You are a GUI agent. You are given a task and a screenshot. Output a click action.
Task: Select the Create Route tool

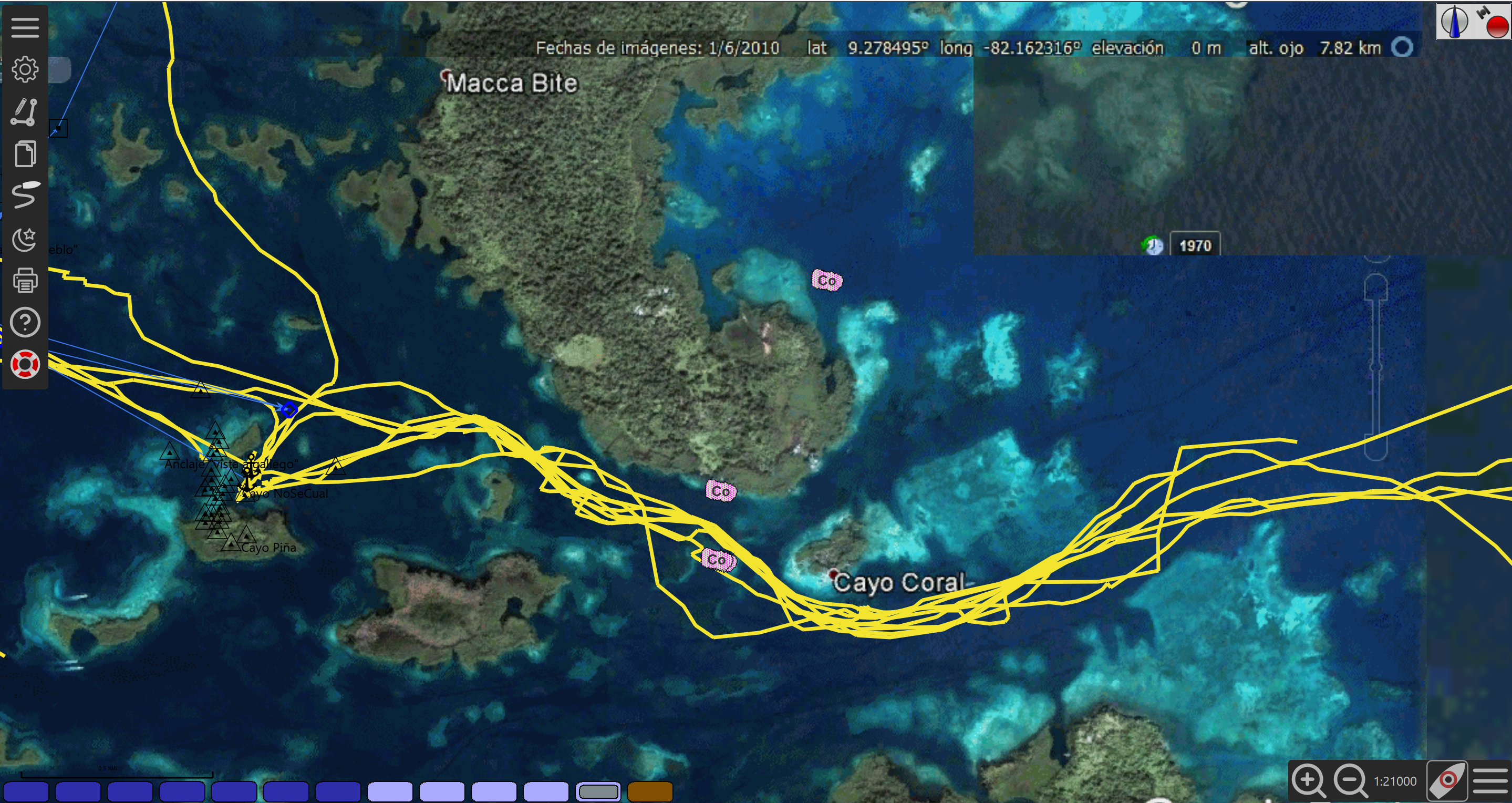point(25,111)
